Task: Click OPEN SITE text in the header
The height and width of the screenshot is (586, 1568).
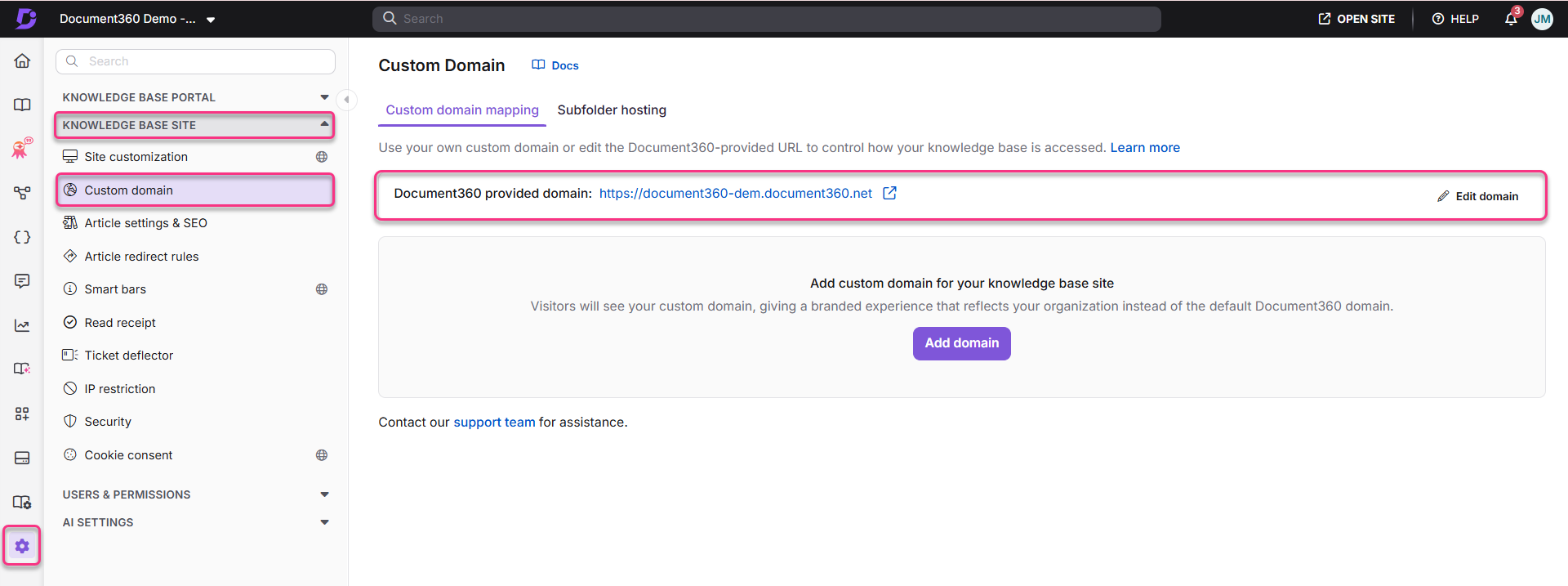Action: (1365, 19)
